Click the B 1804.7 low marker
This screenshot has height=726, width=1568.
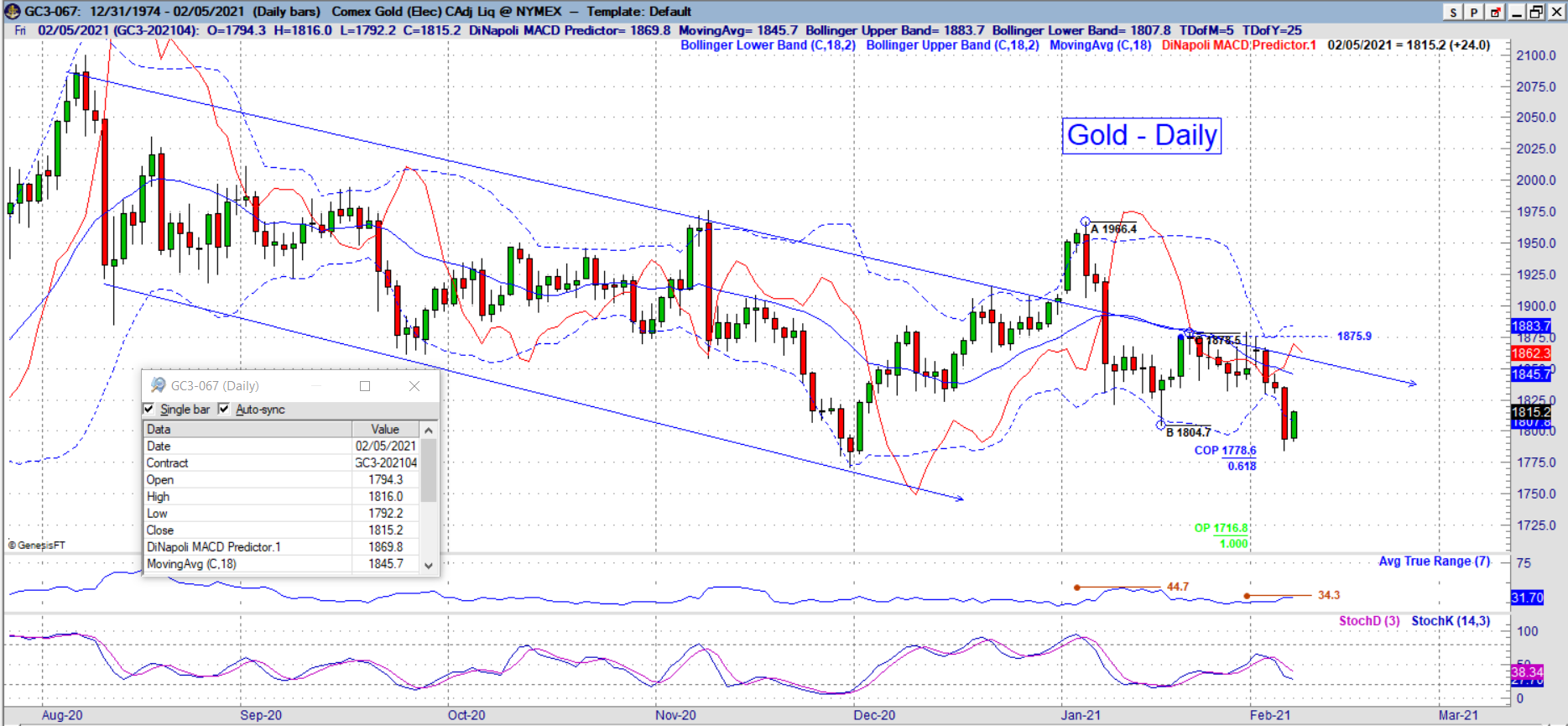[x=1188, y=432]
